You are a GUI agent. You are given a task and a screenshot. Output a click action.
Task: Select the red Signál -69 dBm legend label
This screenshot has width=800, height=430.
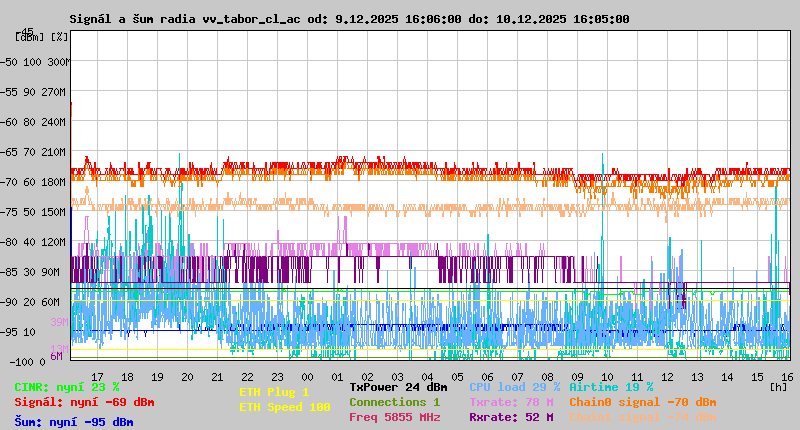tap(84, 402)
